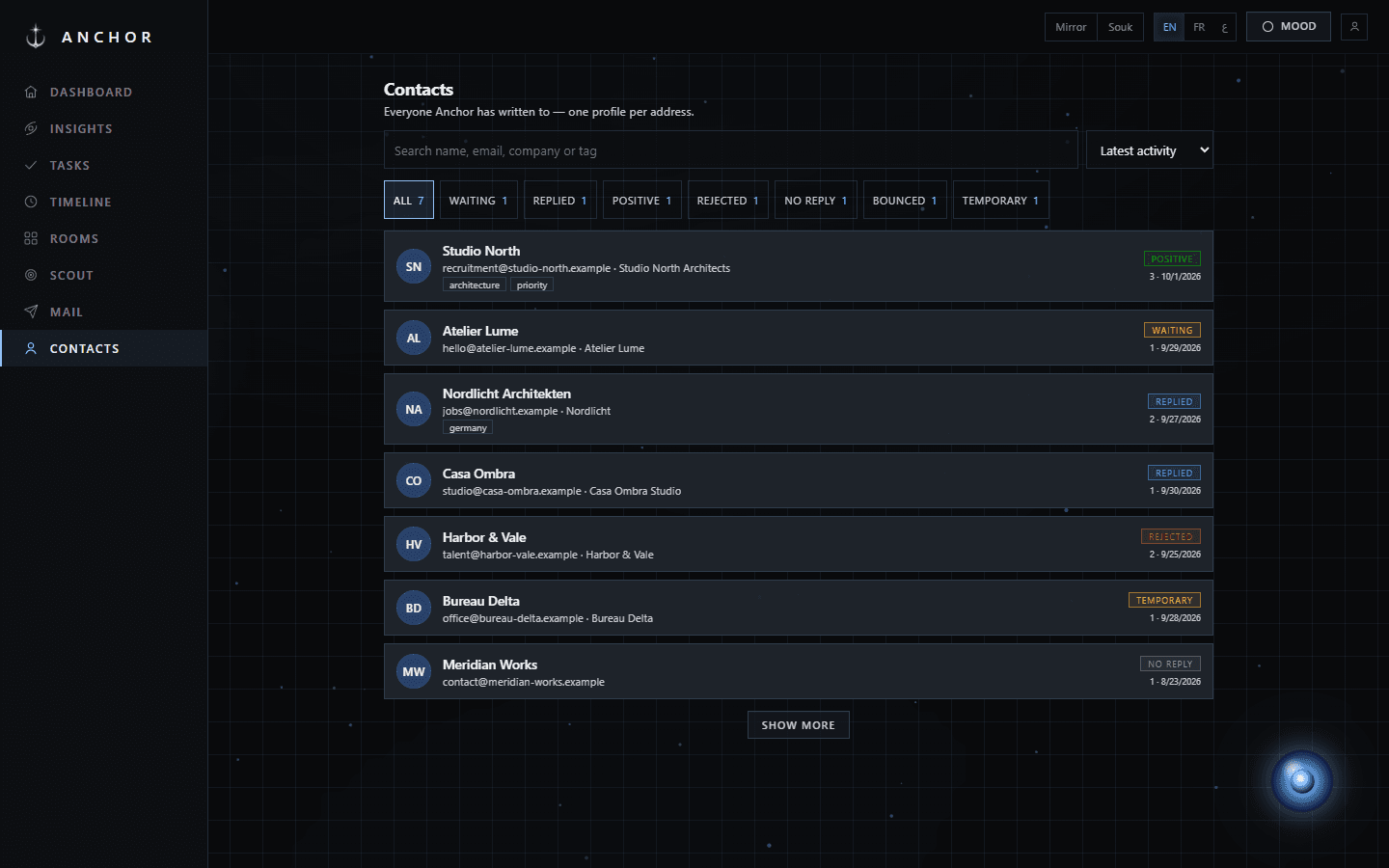Toggle the Mirror theme option
Screen dimensions: 1389x868
point(1071,27)
